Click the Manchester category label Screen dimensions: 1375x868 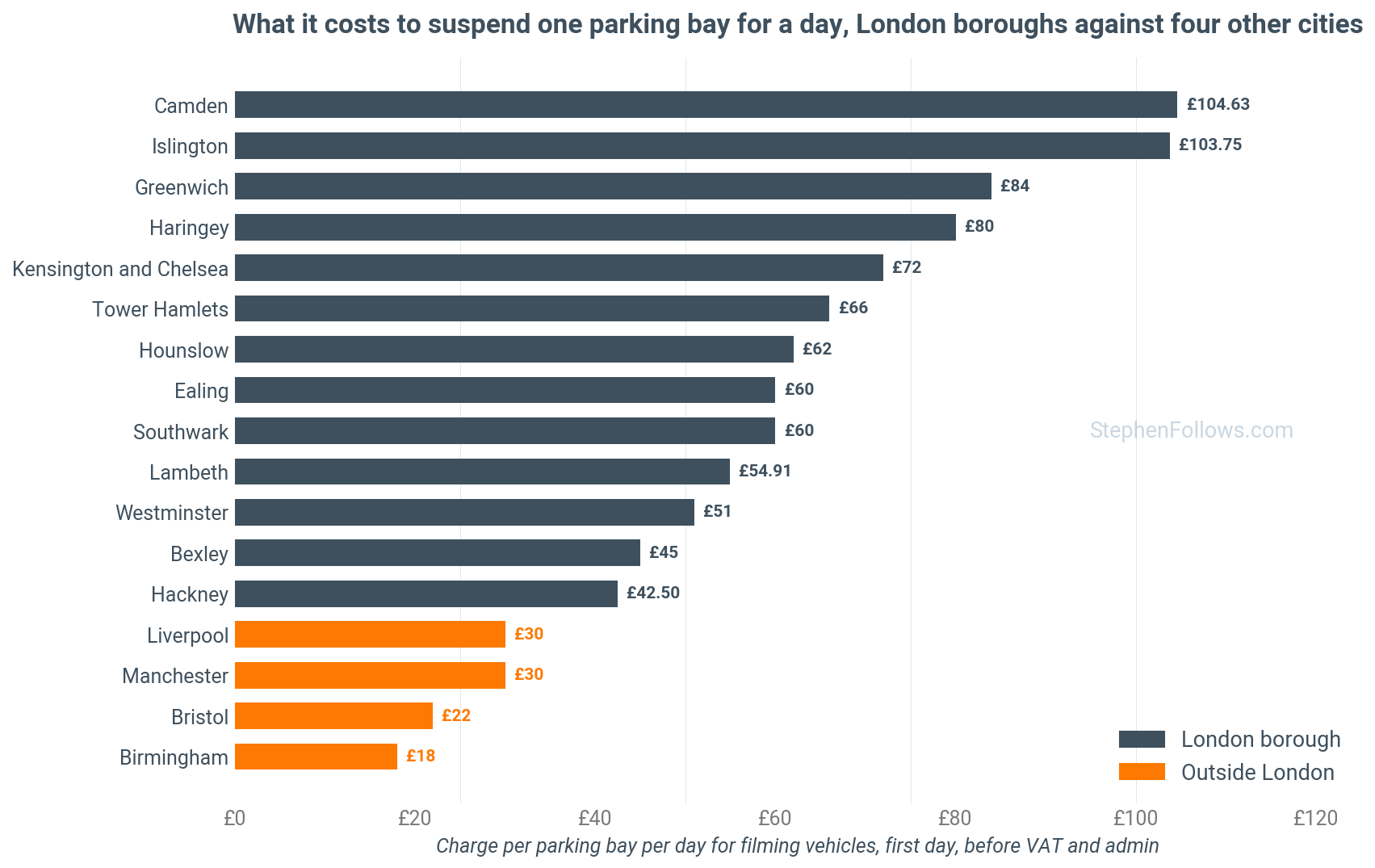point(175,676)
